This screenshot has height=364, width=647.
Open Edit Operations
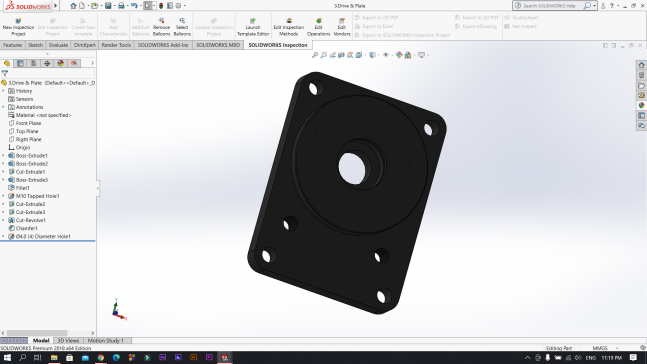pos(319,27)
